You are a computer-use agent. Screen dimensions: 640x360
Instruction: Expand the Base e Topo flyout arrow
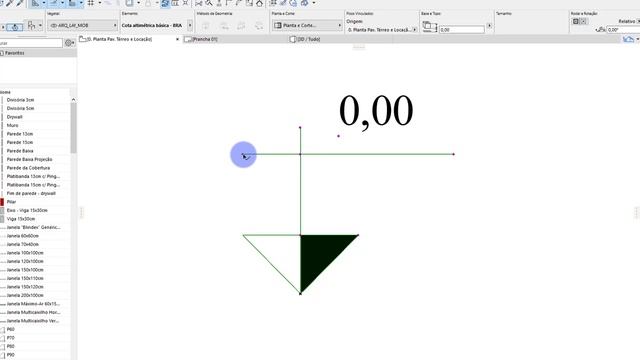pyautogui.click(x=489, y=26)
